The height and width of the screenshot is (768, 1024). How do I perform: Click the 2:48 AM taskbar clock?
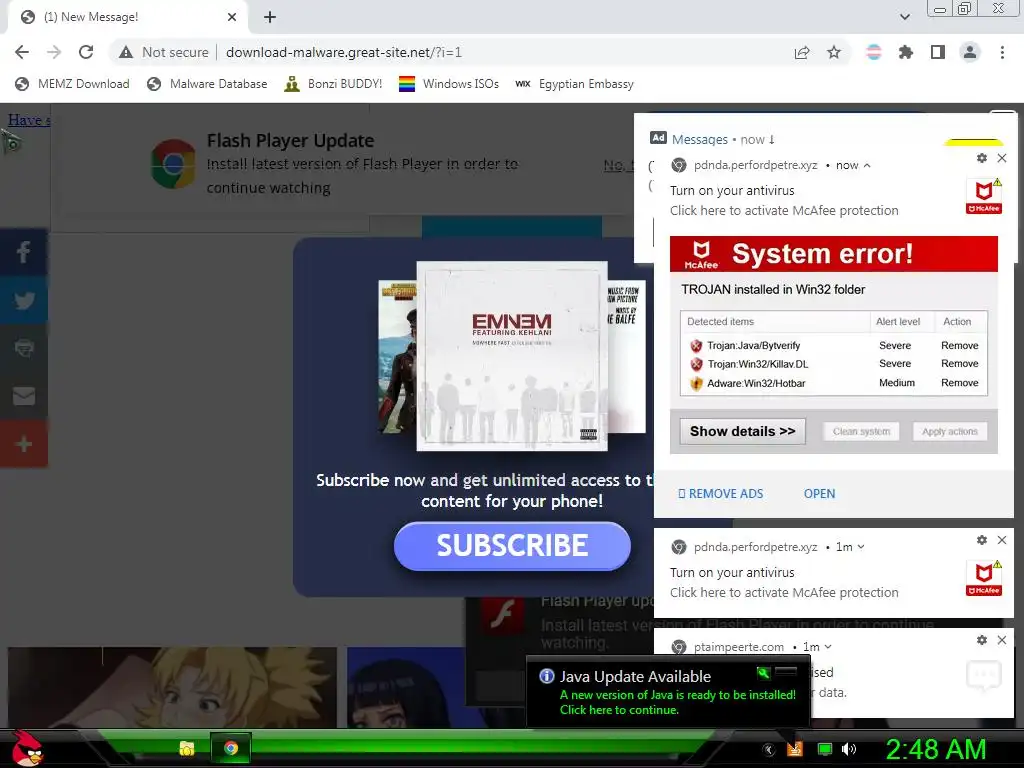pyautogui.click(x=935, y=750)
